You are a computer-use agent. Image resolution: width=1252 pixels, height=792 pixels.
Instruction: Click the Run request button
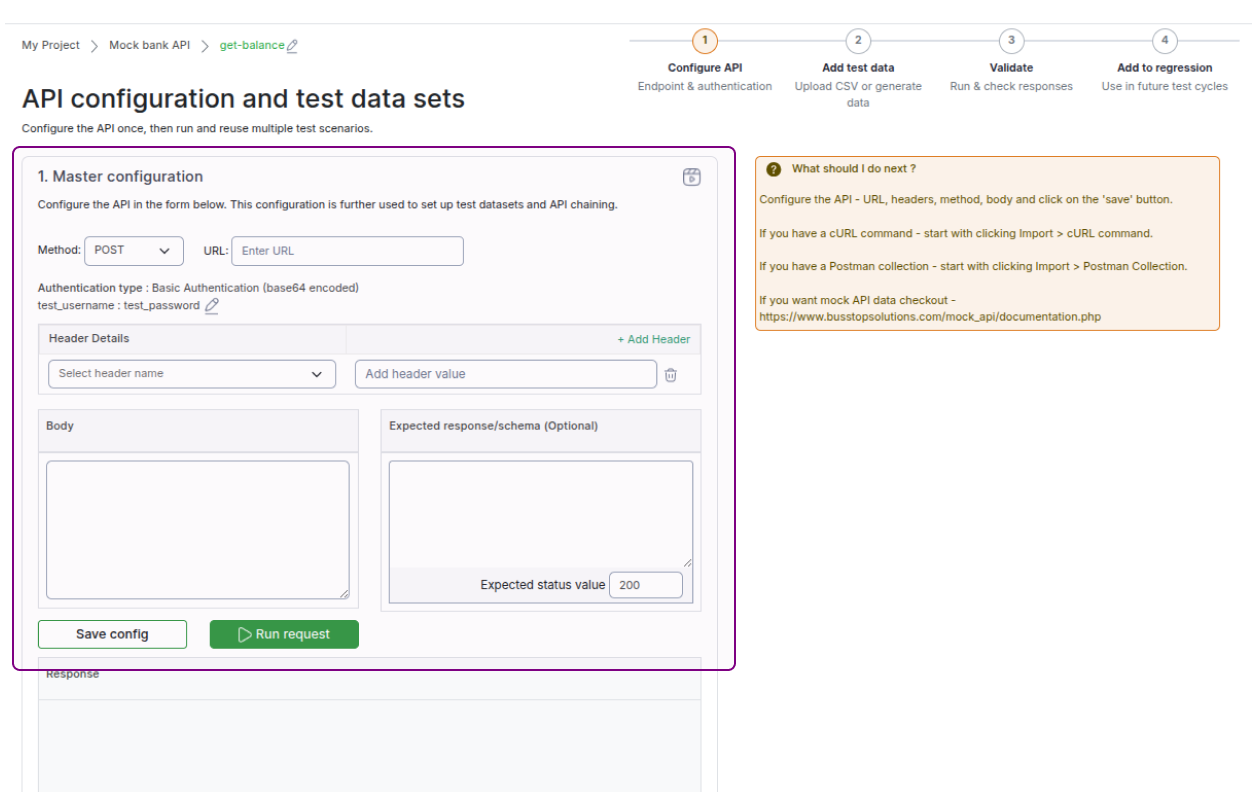tap(284, 634)
